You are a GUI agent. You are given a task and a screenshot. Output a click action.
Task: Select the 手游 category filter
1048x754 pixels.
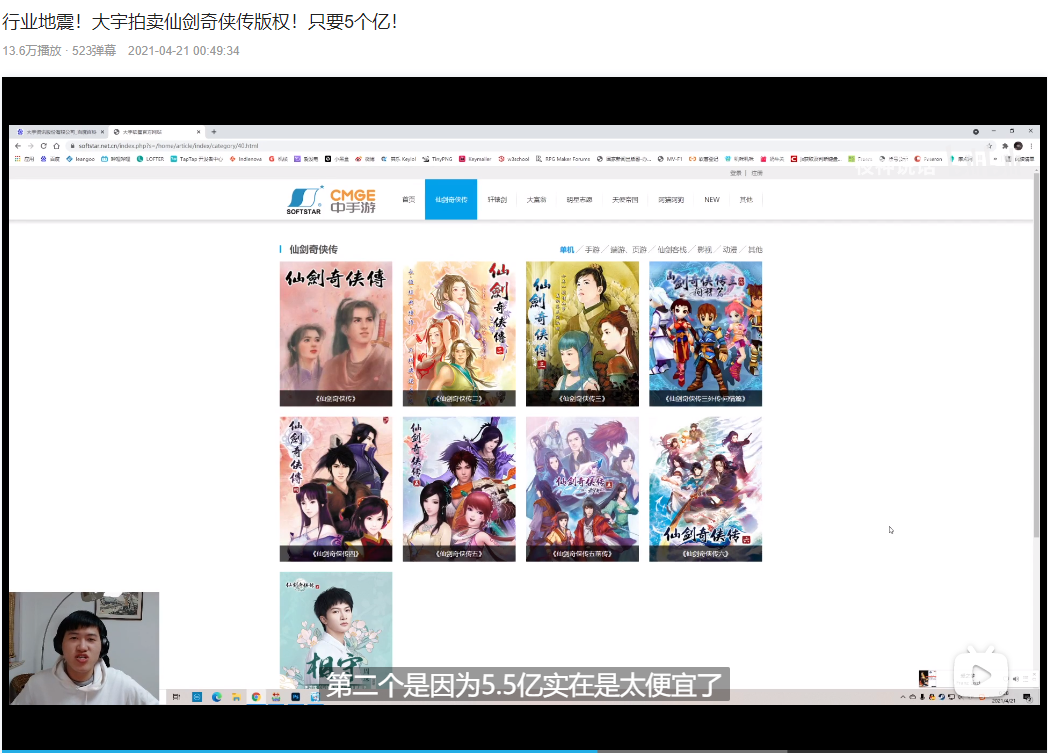[x=592, y=249]
